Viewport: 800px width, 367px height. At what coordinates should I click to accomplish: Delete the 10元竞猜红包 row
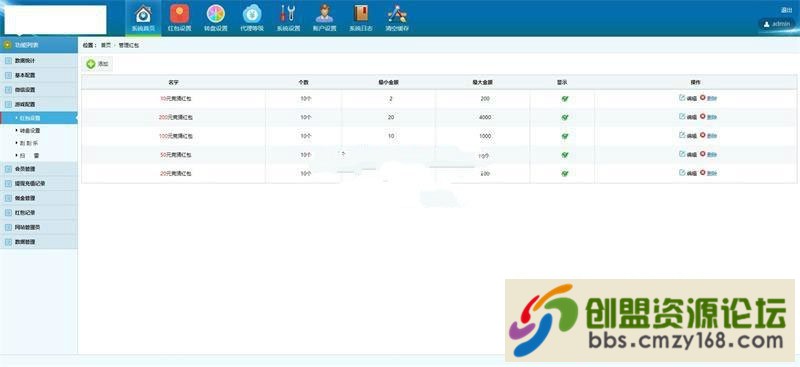pyautogui.click(x=708, y=98)
